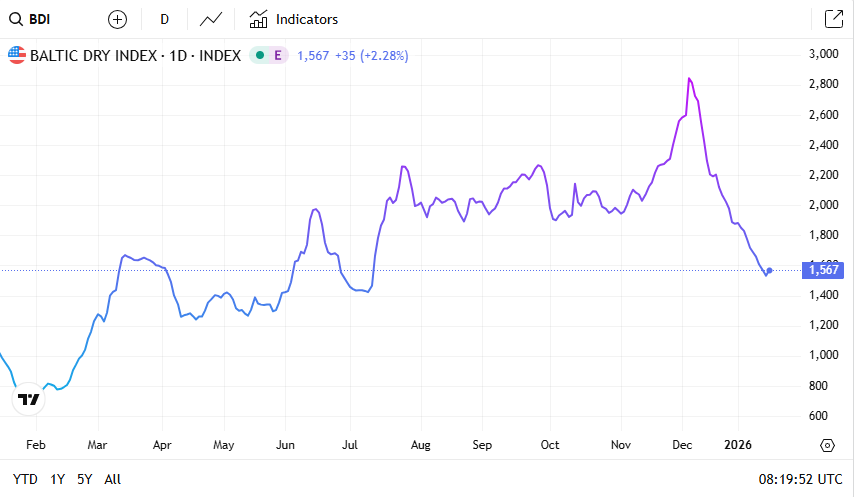Open timezone menu at 08:19:52 UTC
Viewport: 854px width, 497px height.
(x=801, y=479)
